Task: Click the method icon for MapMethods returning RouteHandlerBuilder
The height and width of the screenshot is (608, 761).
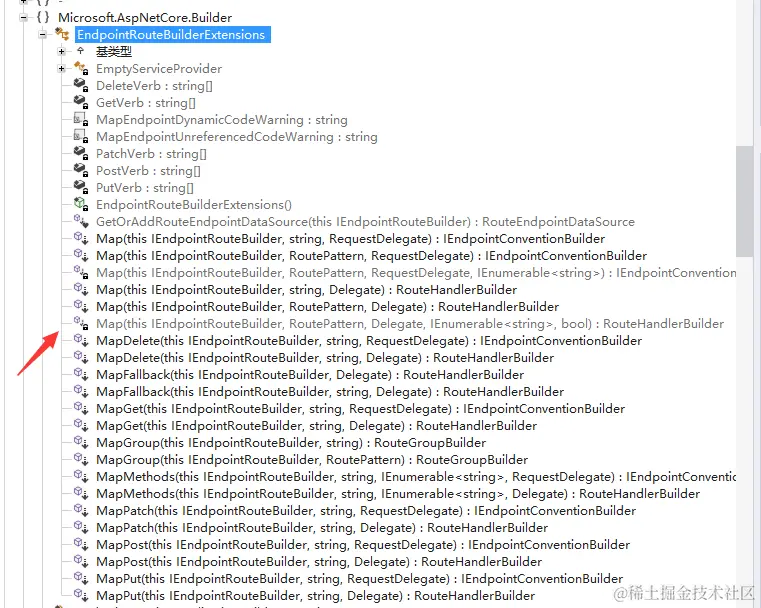Action: pos(81,493)
